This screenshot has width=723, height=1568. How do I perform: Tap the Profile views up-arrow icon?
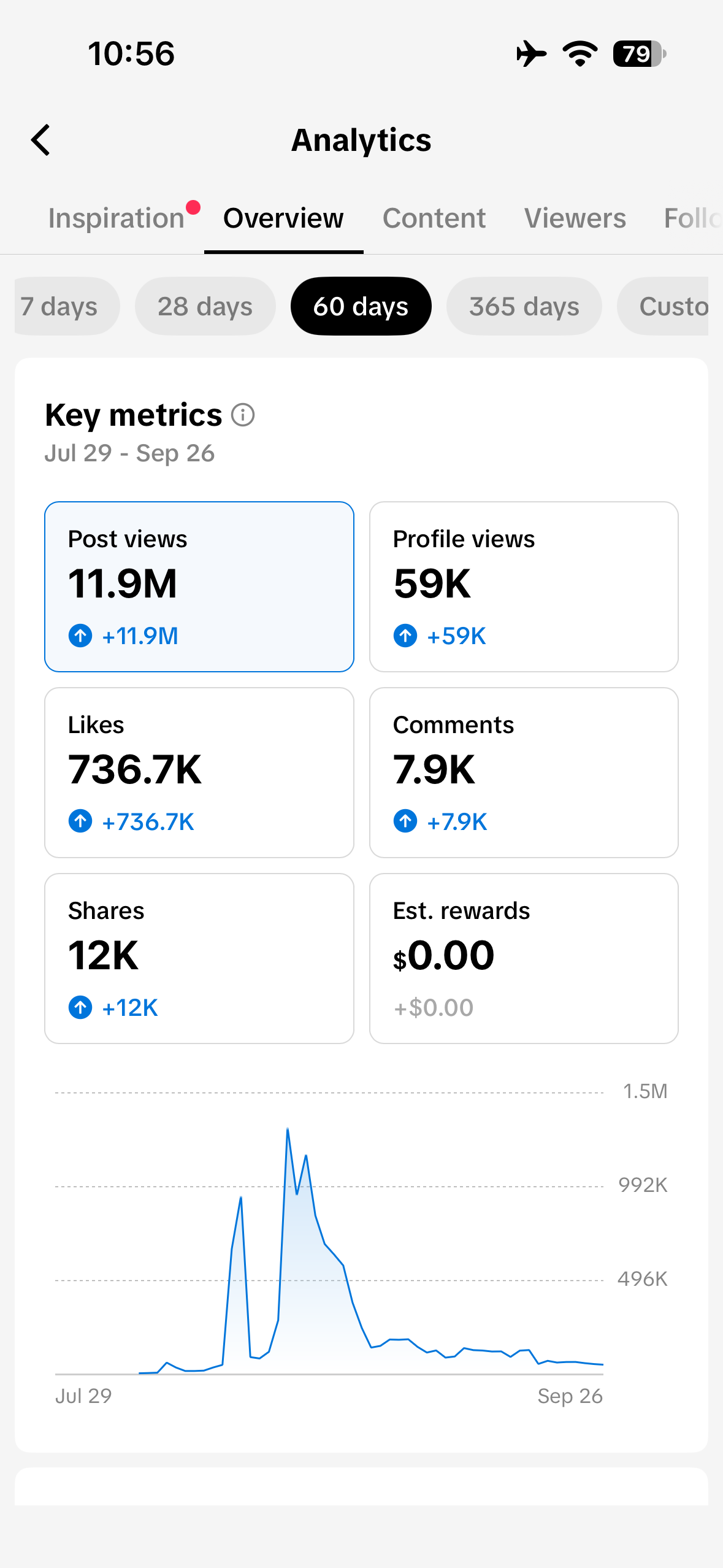point(405,636)
